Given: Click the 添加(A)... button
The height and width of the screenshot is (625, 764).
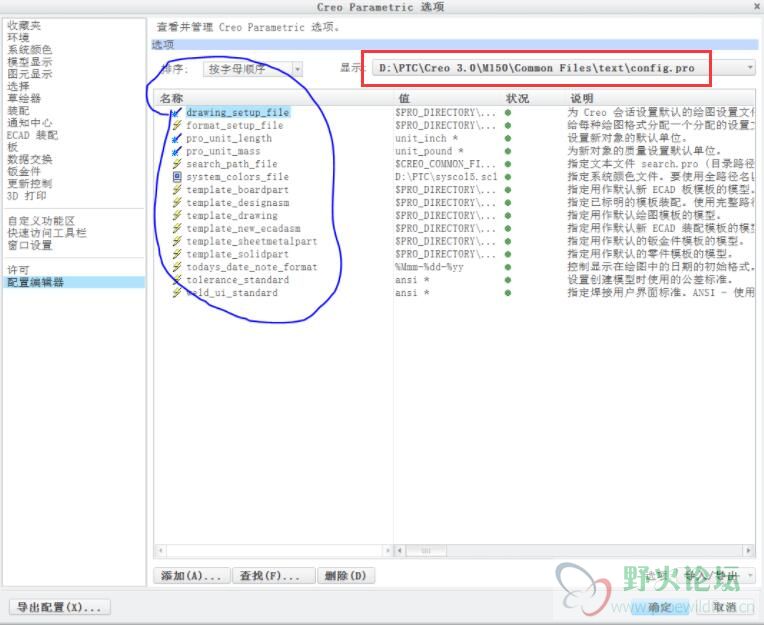Looking at the screenshot, I should pyautogui.click(x=191, y=576).
